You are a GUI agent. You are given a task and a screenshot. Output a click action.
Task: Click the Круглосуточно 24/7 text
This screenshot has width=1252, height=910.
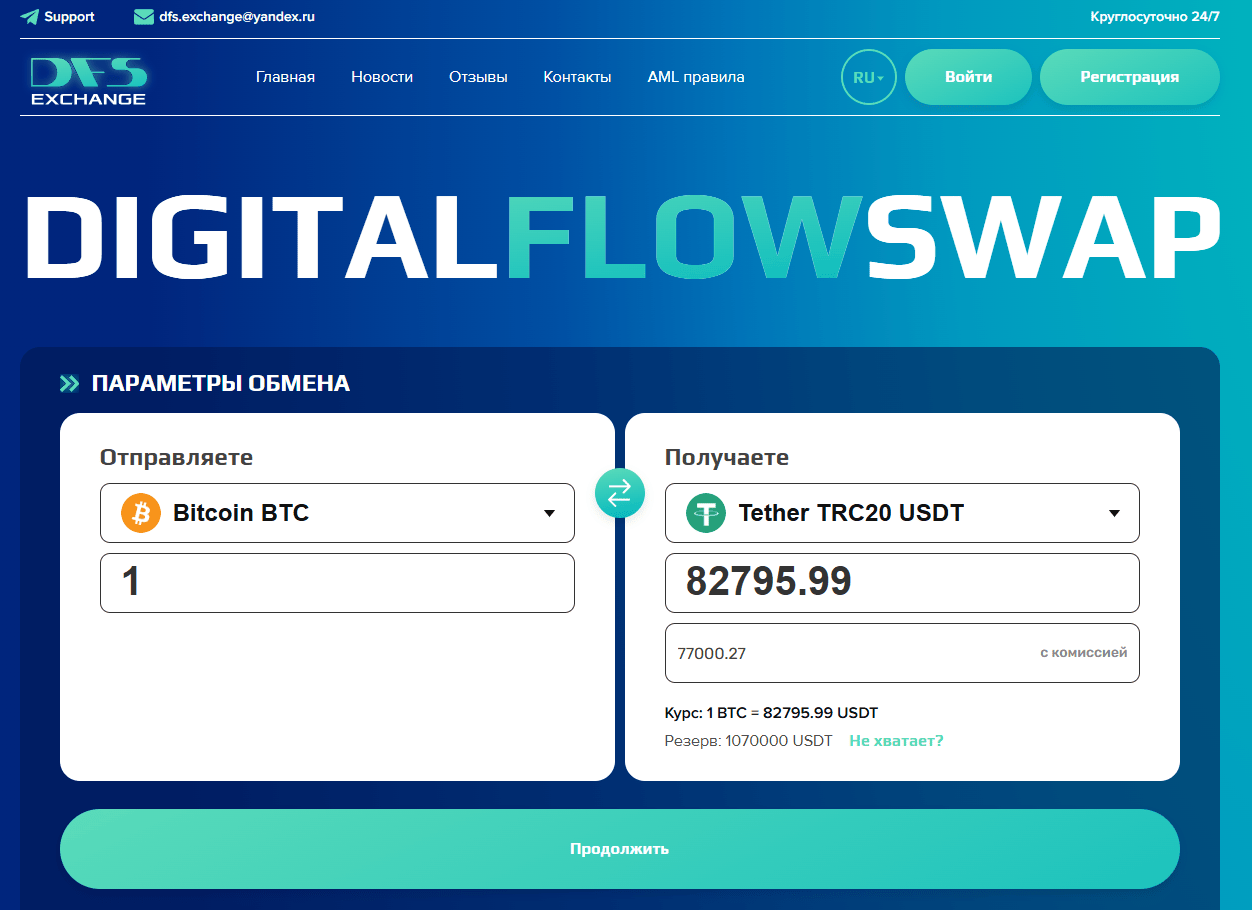tap(1155, 17)
